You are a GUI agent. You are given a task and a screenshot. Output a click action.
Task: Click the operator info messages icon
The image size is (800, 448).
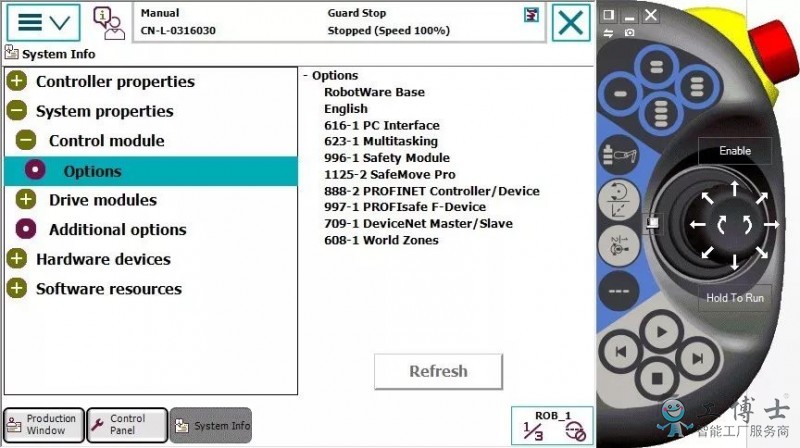click(x=108, y=22)
